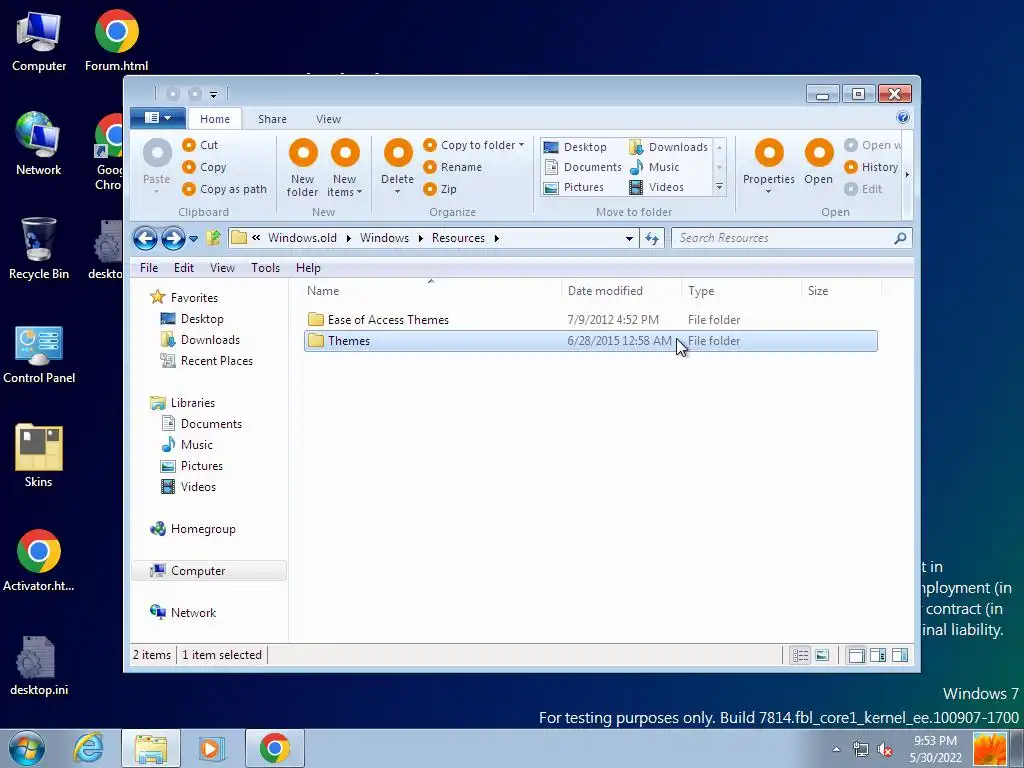Open Recent Places in navigation pane
This screenshot has width=1024, height=768.
206,360
